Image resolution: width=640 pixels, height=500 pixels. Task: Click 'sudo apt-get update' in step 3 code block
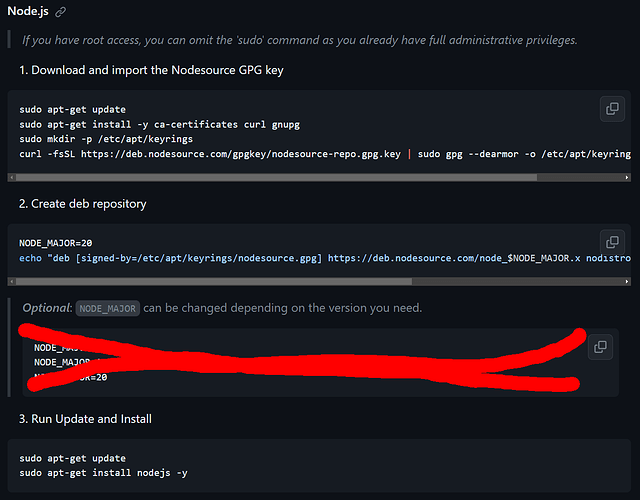(73, 458)
